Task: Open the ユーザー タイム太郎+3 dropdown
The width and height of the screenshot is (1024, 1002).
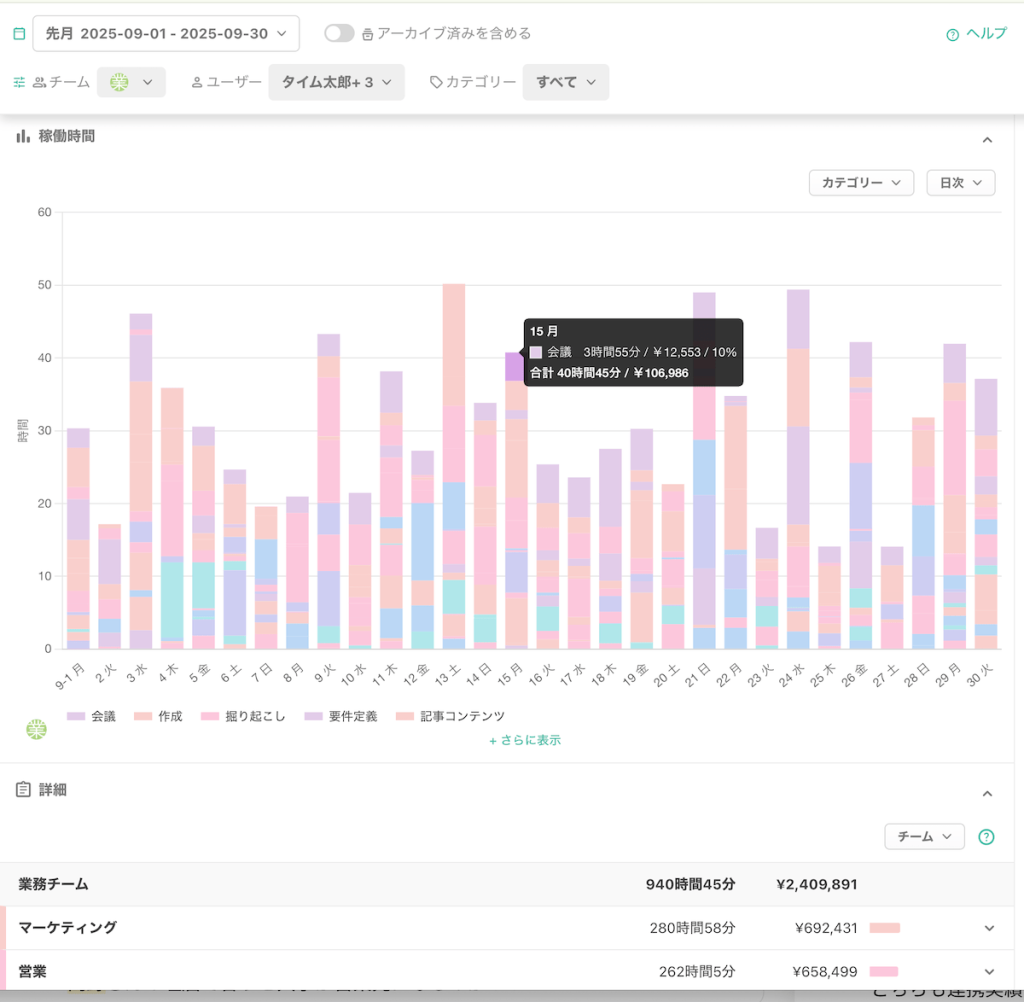Action: 336,82
